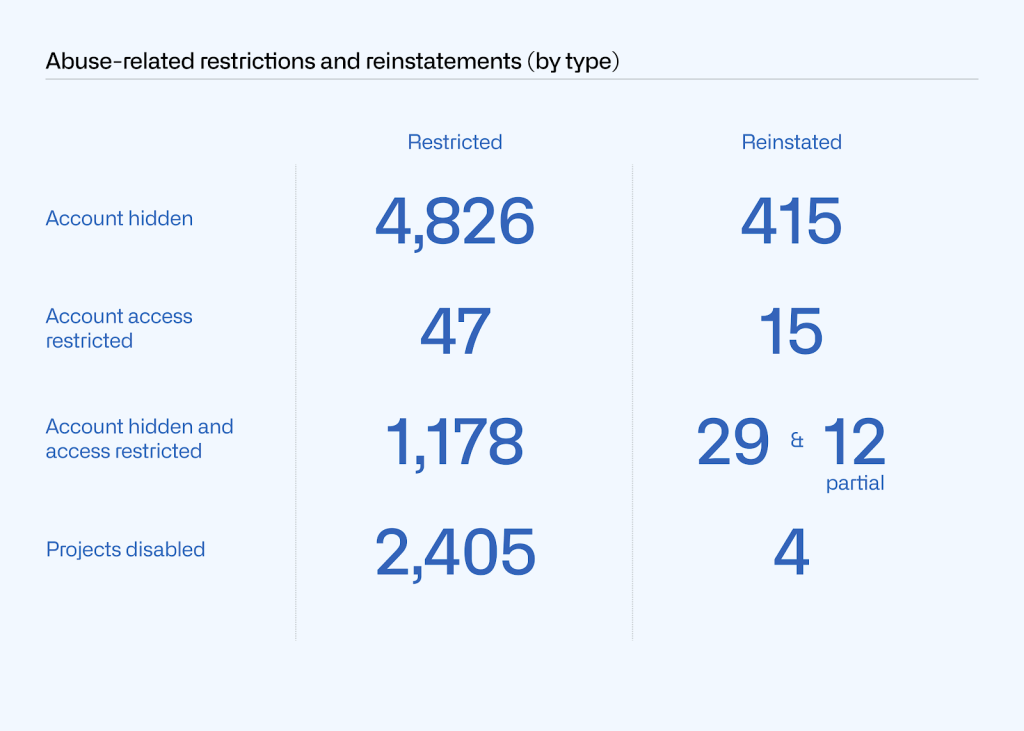The height and width of the screenshot is (731, 1024).
Task: Click the 415 reinstated figure
Action: pos(791,221)
